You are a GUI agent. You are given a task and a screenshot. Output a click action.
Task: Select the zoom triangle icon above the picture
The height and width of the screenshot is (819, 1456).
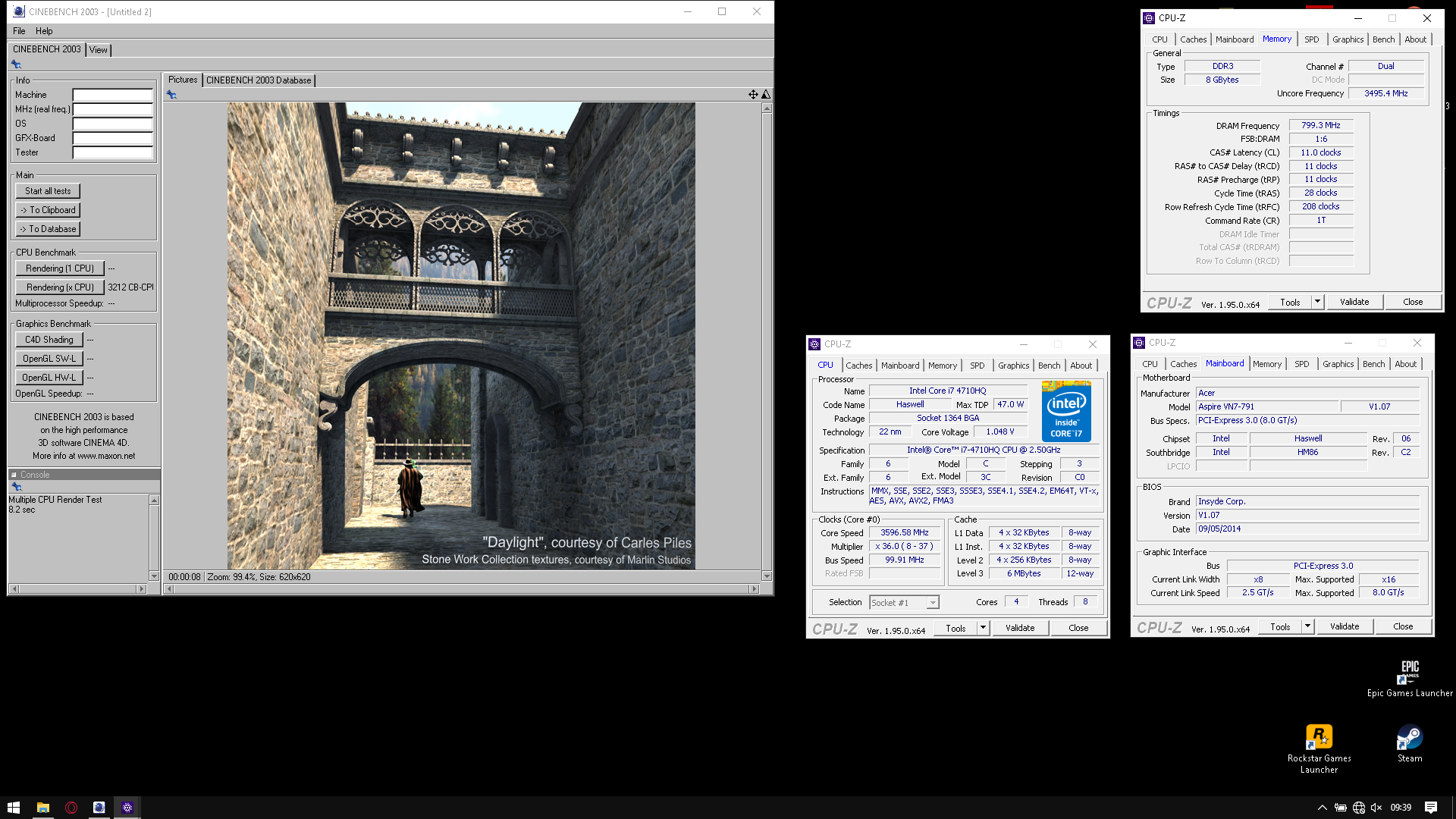pyautogui.click(x=766, y=95)
